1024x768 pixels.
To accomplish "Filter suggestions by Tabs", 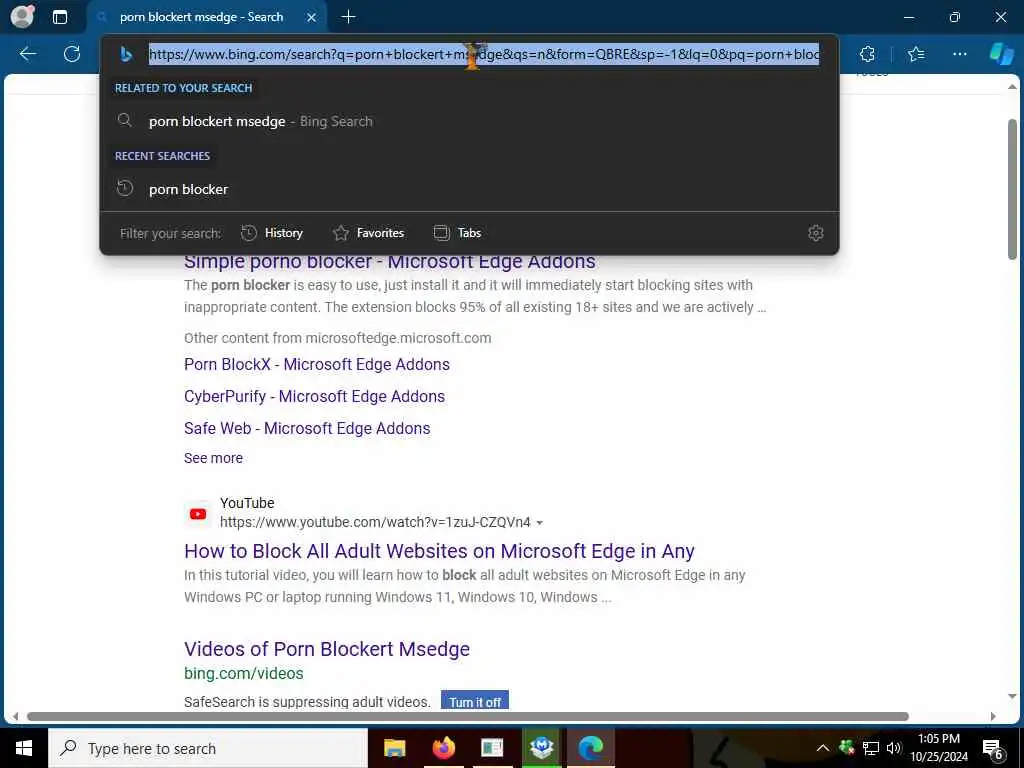I will pyautogui.click(x=457, y=233).
